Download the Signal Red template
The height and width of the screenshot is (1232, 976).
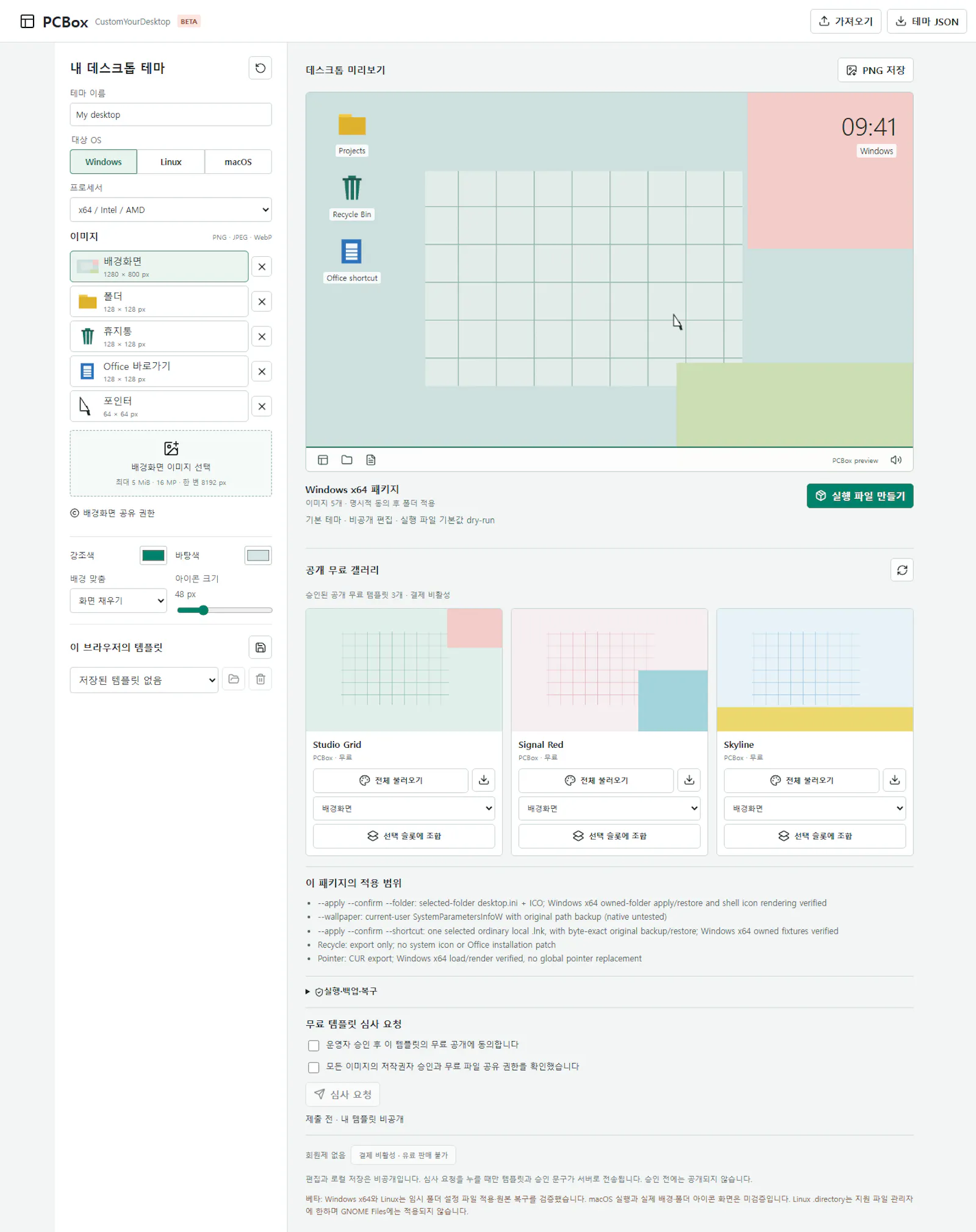[x=689, y=780]
